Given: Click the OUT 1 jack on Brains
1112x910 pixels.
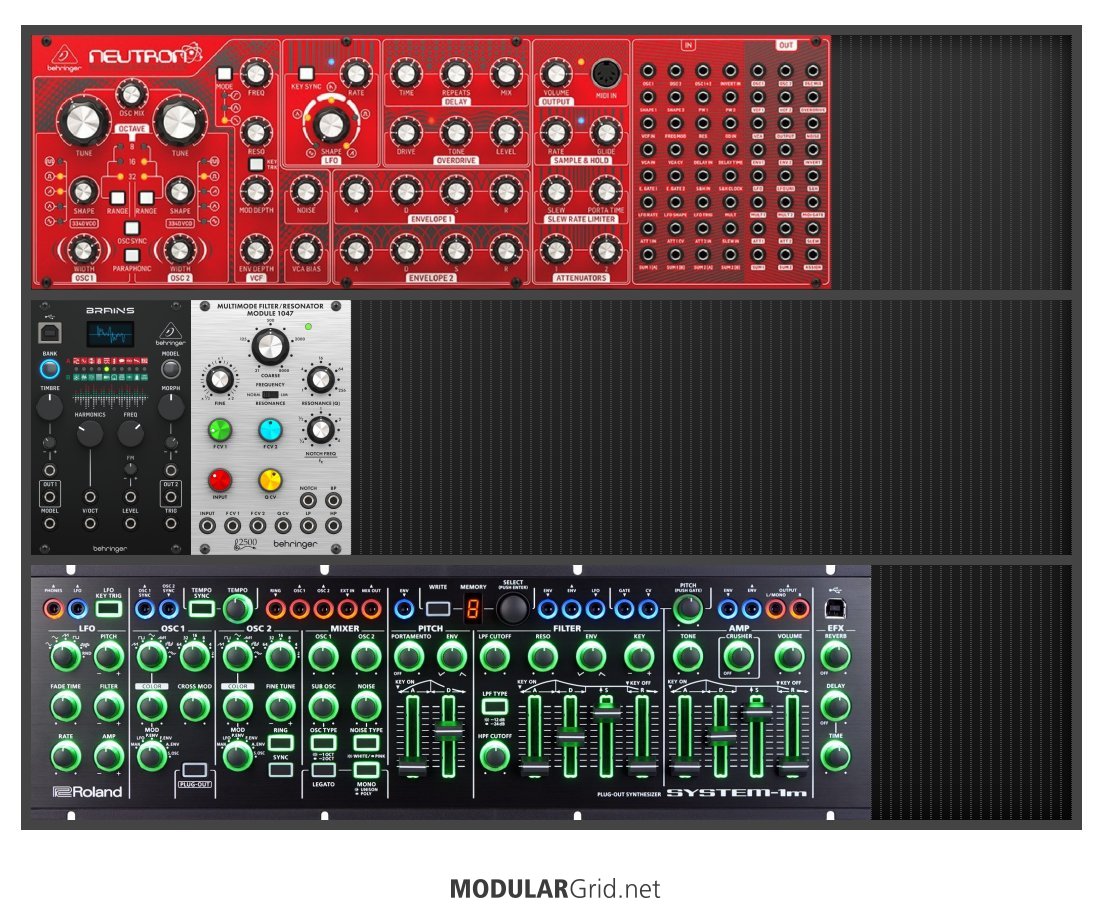Looking at the screenshot, I should tap(50, 496).
